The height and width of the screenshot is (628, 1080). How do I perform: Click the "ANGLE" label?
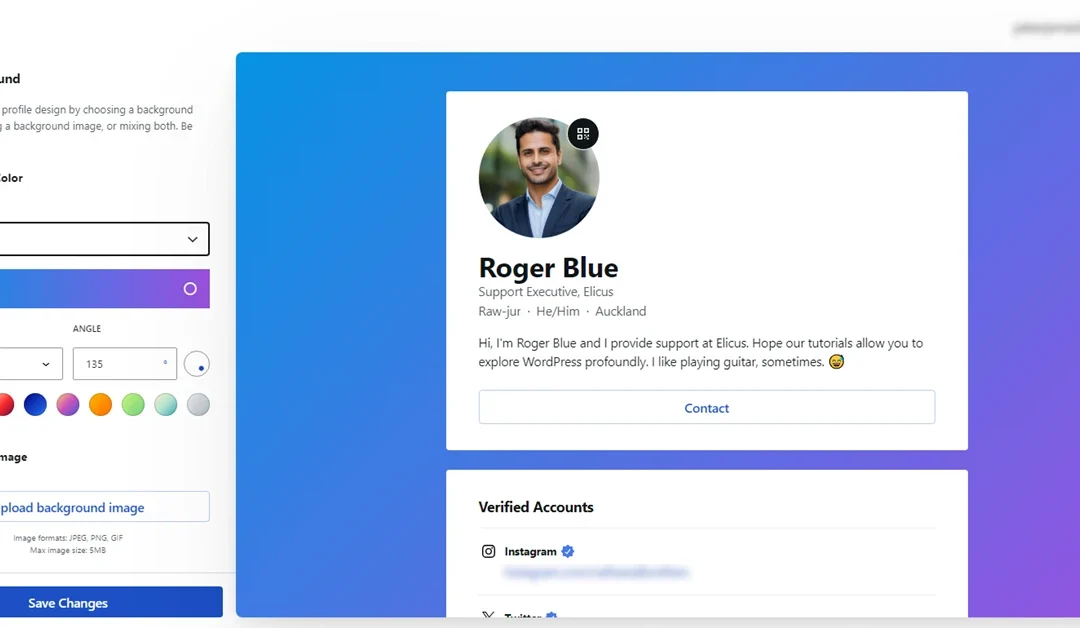click(x=87, y=328)
